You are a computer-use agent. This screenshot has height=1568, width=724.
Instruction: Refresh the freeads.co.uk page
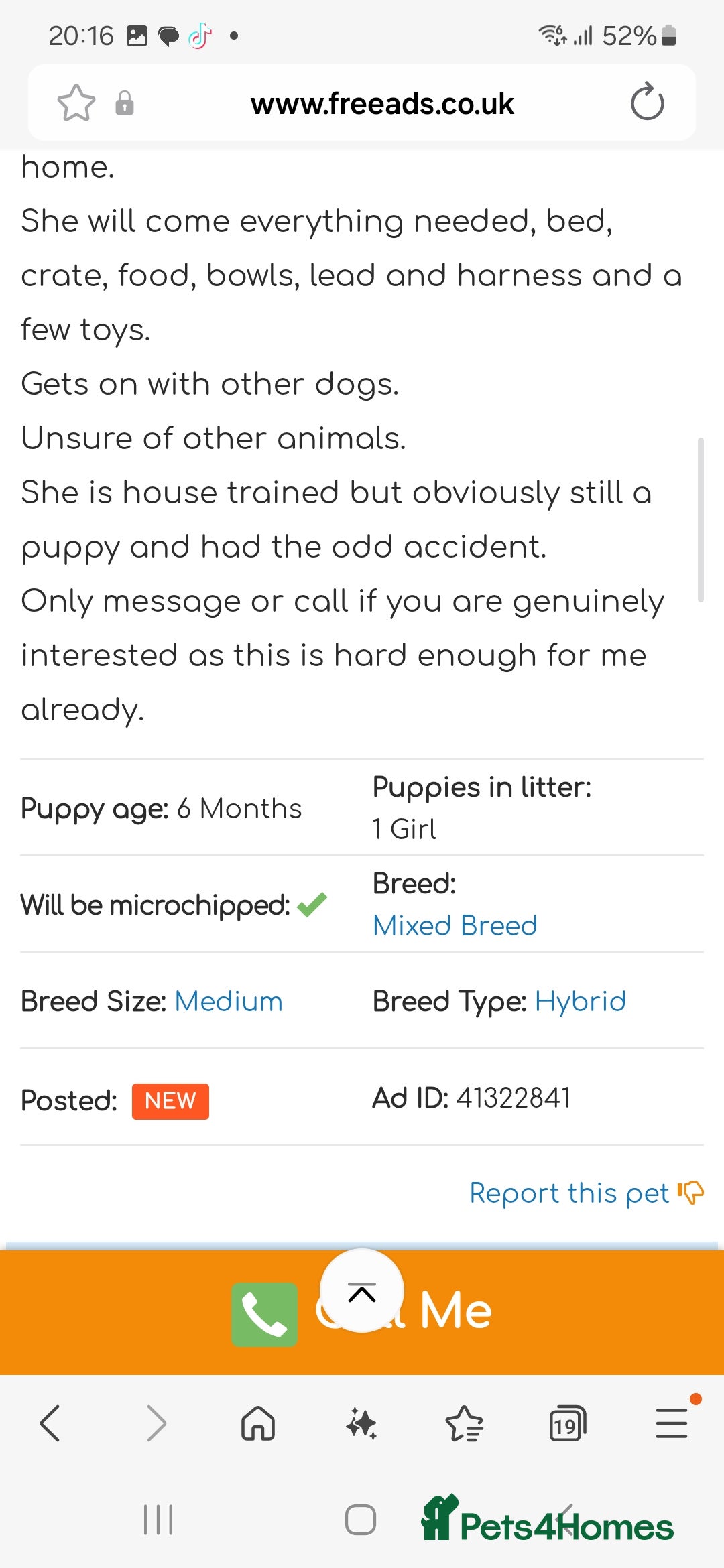646,102
